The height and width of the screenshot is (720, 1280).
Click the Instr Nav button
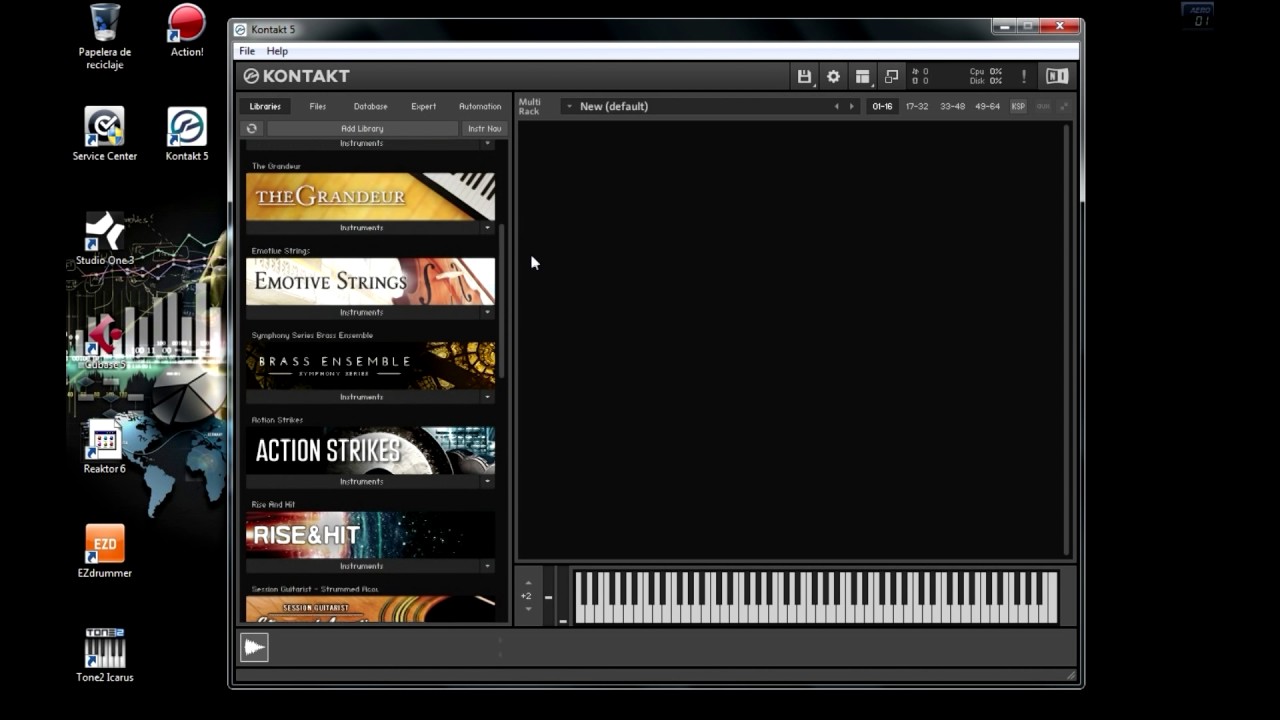click(485, 128)
